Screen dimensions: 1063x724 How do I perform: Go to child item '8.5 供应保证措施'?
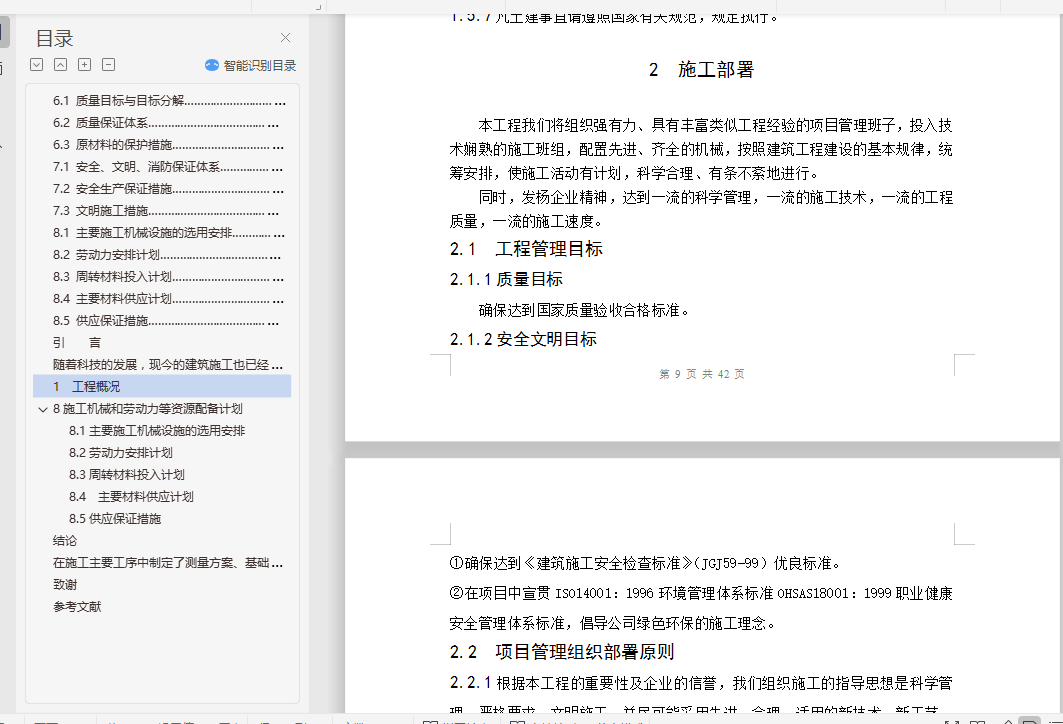click(x=115, y=519)
